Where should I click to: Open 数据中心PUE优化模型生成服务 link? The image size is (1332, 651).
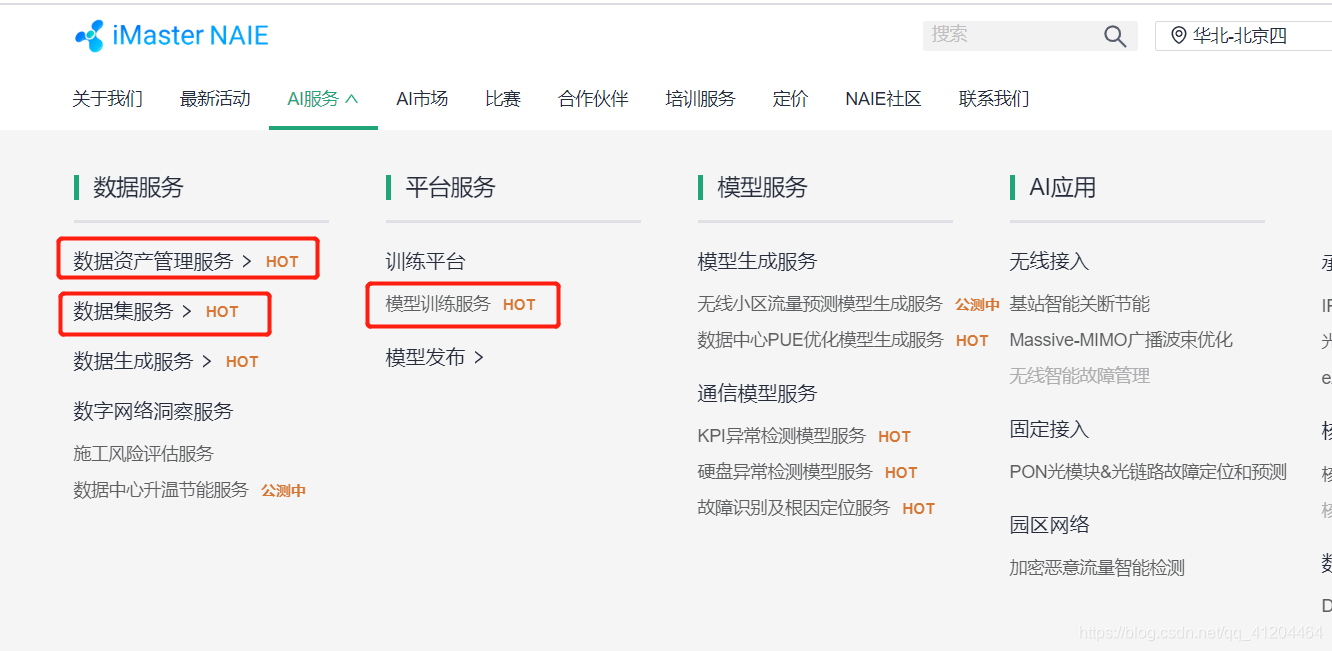pyautogui.click(x=820, y=340)
